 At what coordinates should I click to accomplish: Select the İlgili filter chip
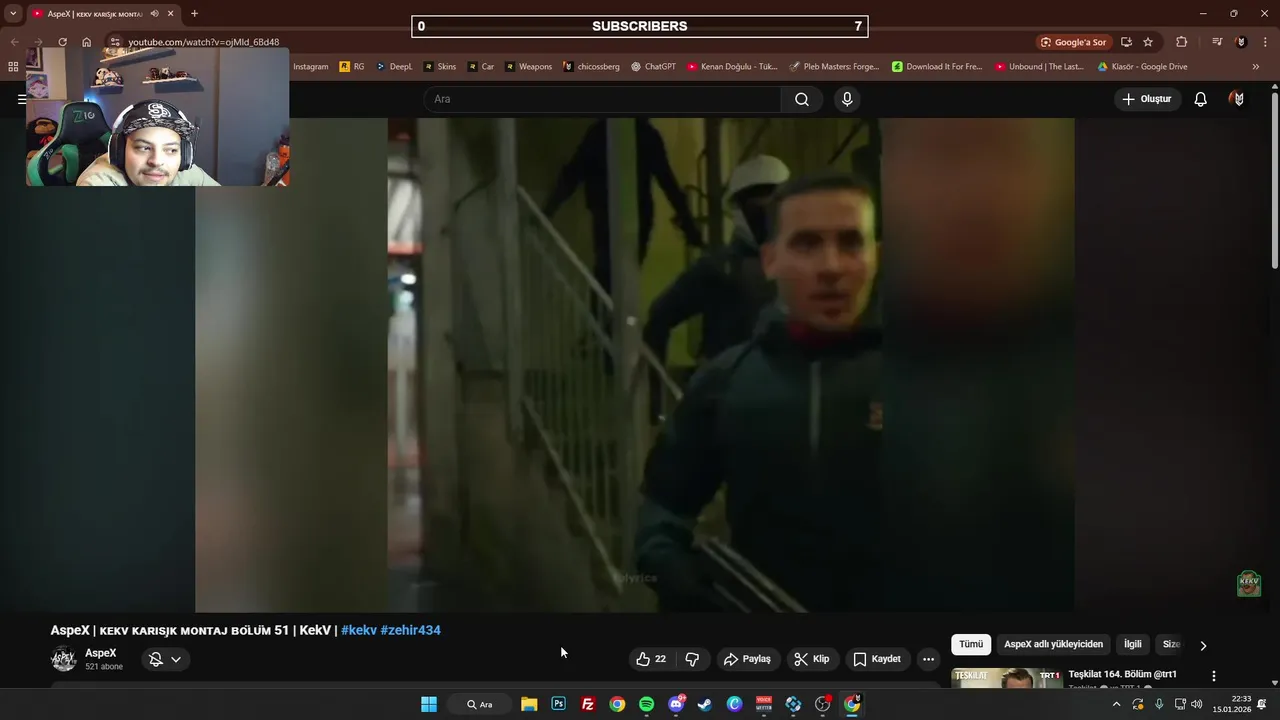coord(1132,644)
